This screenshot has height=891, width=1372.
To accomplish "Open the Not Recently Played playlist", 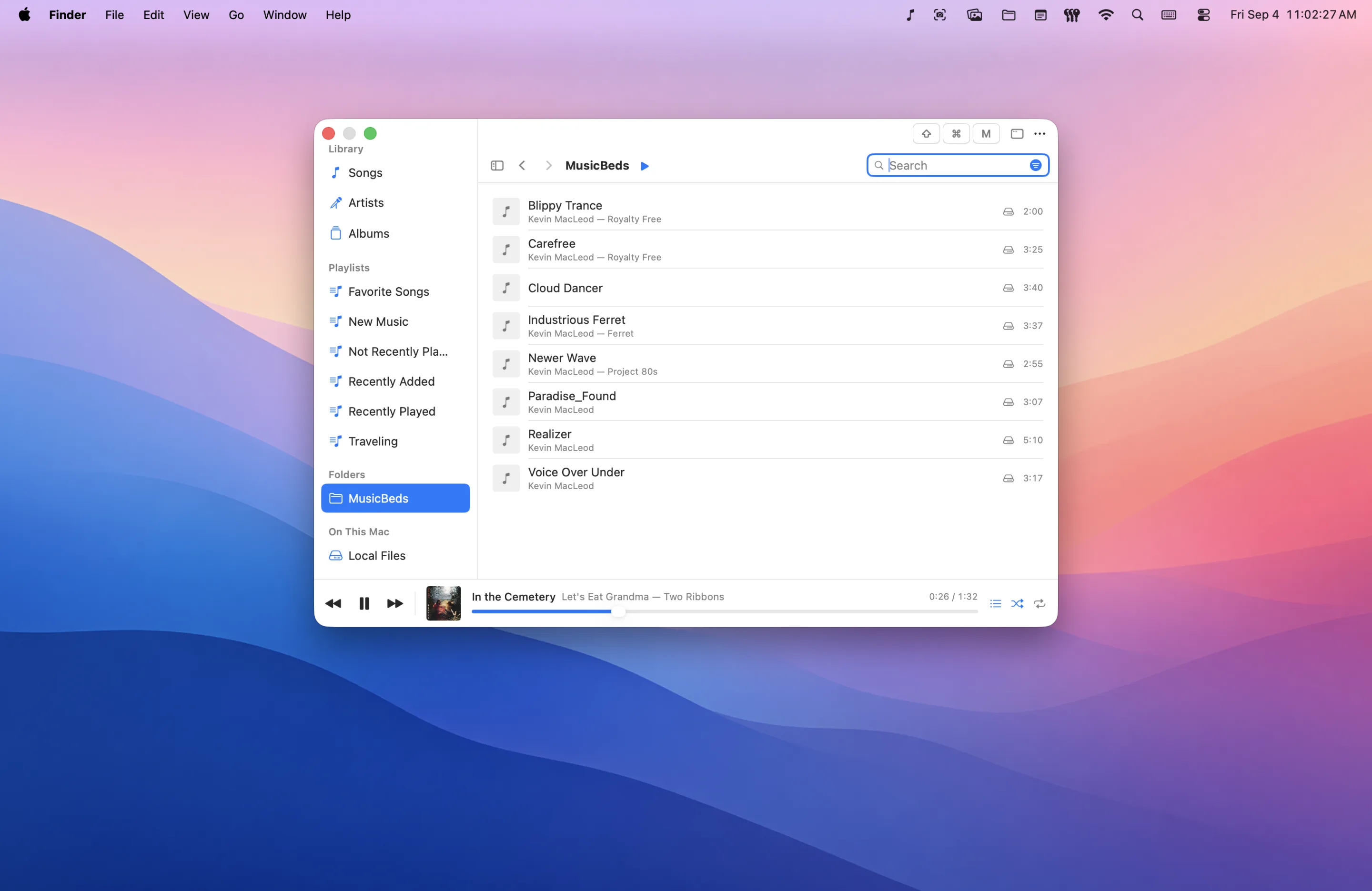I will pyautogui.click(x=395, y=351).
